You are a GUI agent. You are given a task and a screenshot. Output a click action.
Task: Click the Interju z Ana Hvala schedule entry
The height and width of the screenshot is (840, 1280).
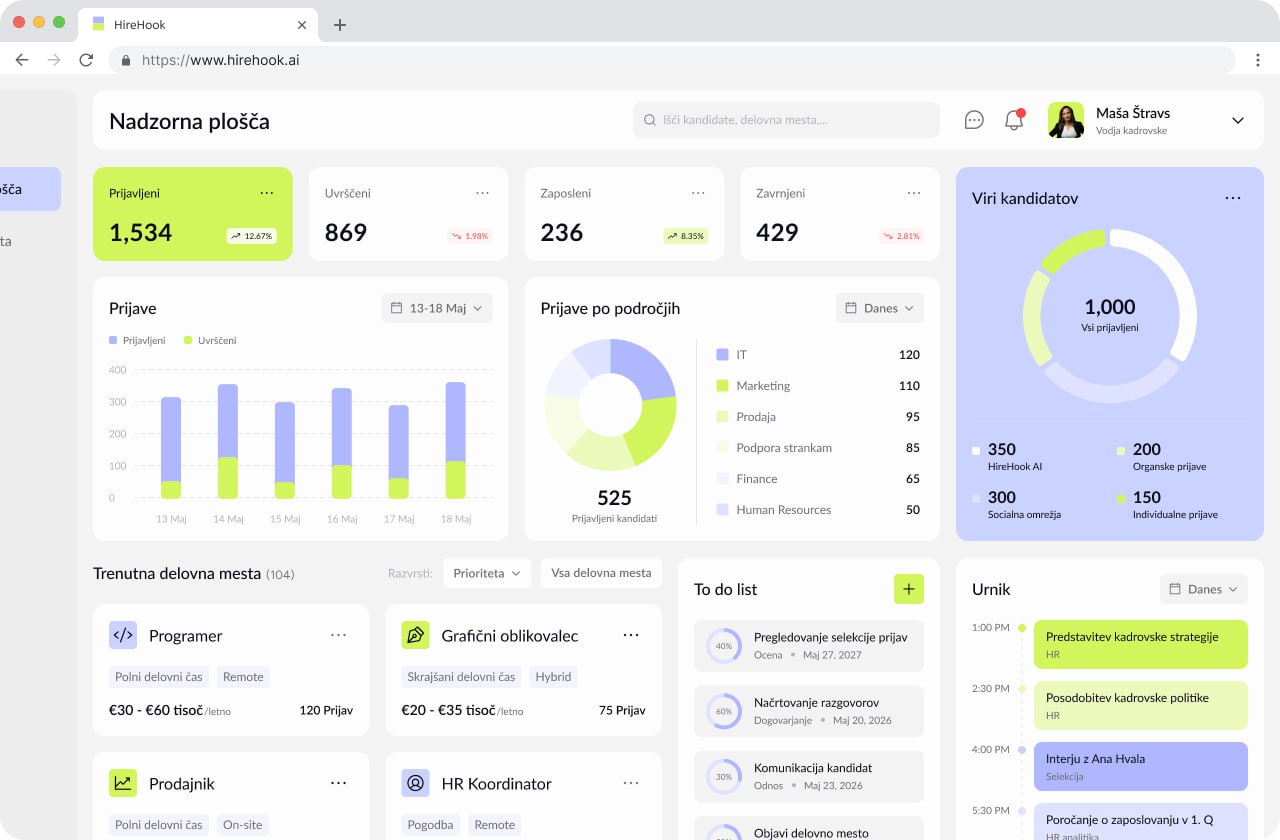coord(1140,766)
